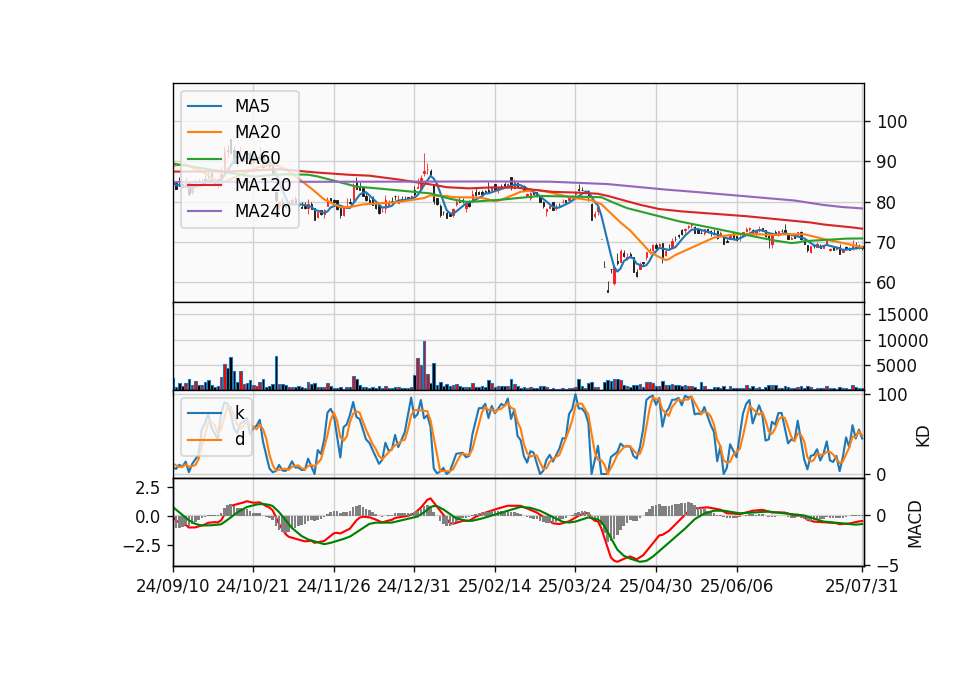This screenshot has height=690, width=960.
Task: Click the 24/11/26 date axis label
Action: coord(334,586)
